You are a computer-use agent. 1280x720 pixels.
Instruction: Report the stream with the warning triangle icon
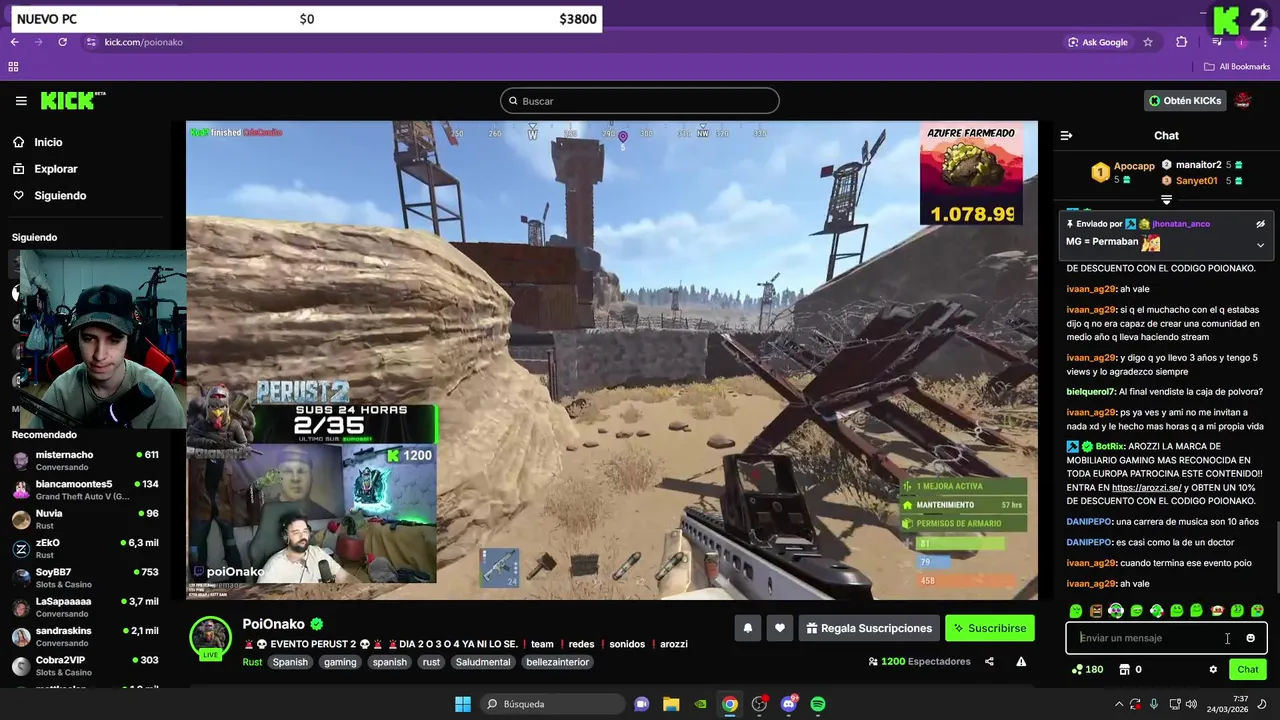[x=1021, y=661]
